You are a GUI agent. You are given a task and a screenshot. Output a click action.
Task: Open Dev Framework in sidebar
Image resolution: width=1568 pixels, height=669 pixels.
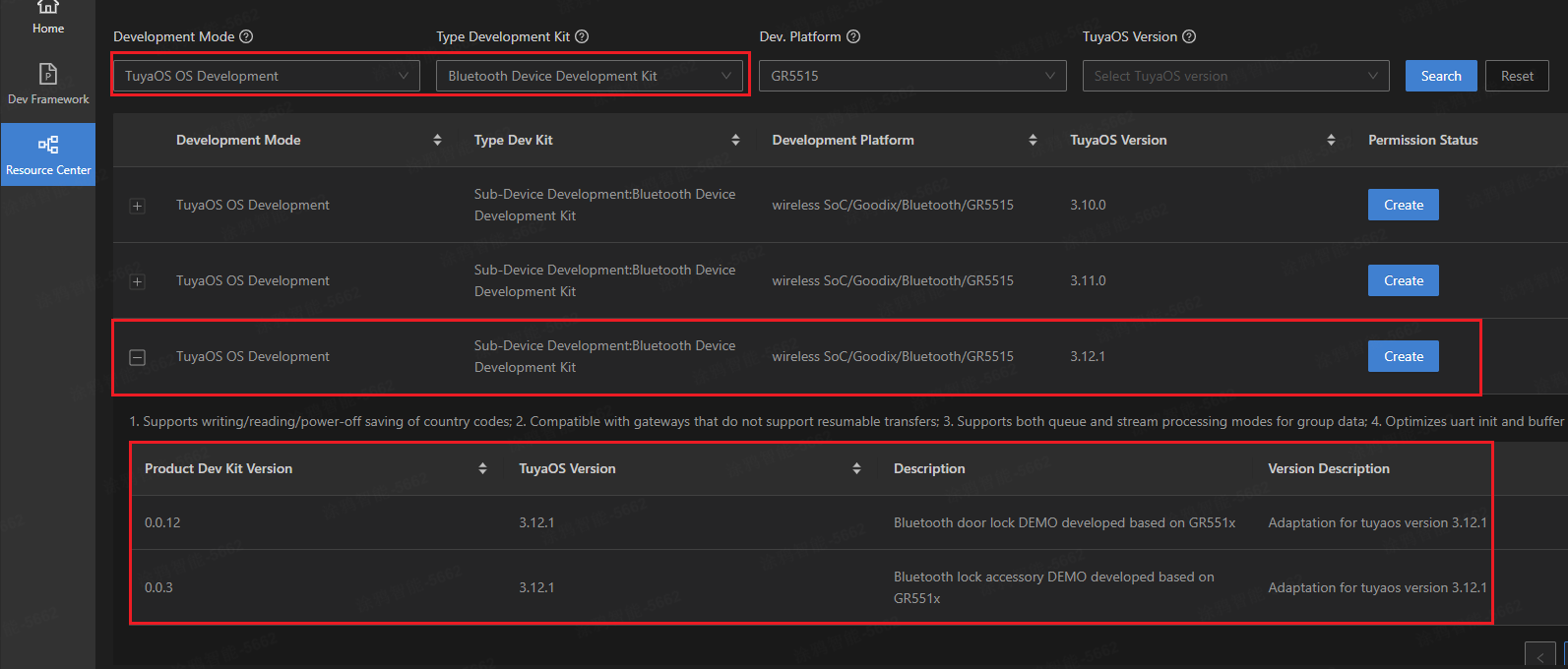47,85
